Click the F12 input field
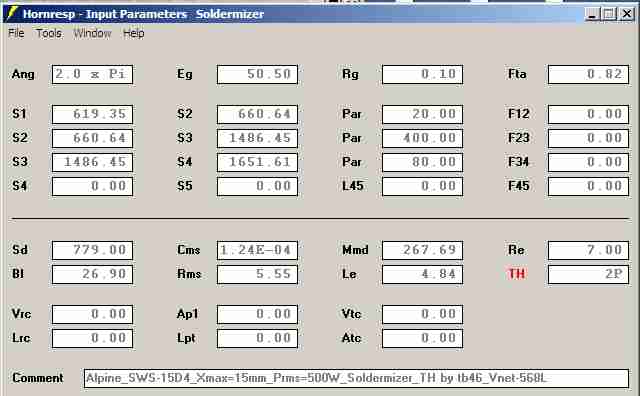This screenshot has height=396, width=640. pos(588,114)
